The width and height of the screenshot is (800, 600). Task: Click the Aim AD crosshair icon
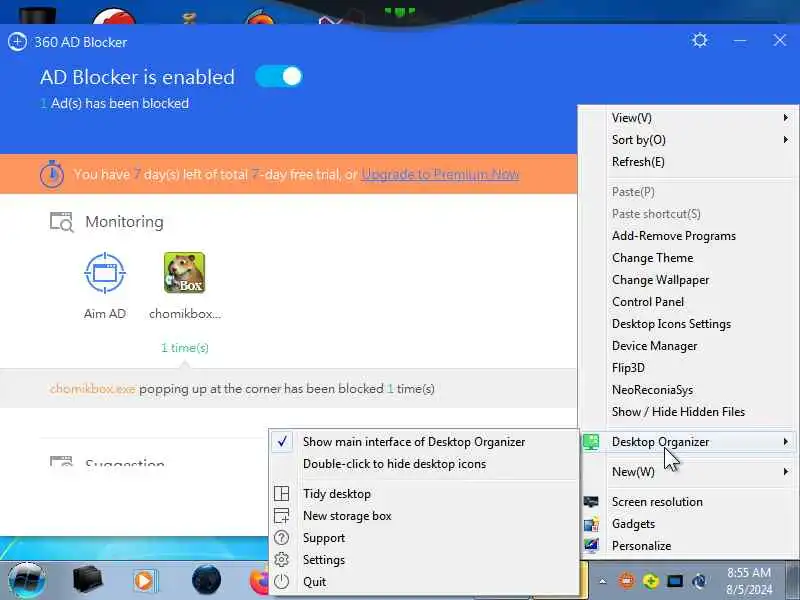tap(105, 273)
